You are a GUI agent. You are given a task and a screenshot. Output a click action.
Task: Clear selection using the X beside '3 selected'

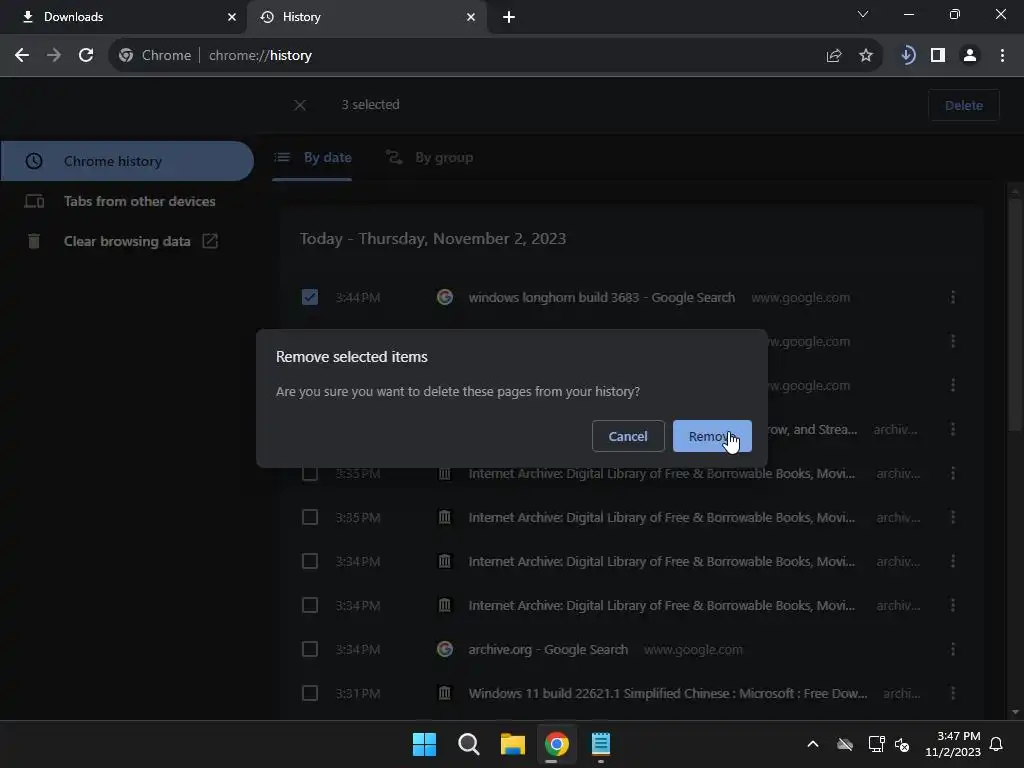pyautogui.click(x=300, y=105)
